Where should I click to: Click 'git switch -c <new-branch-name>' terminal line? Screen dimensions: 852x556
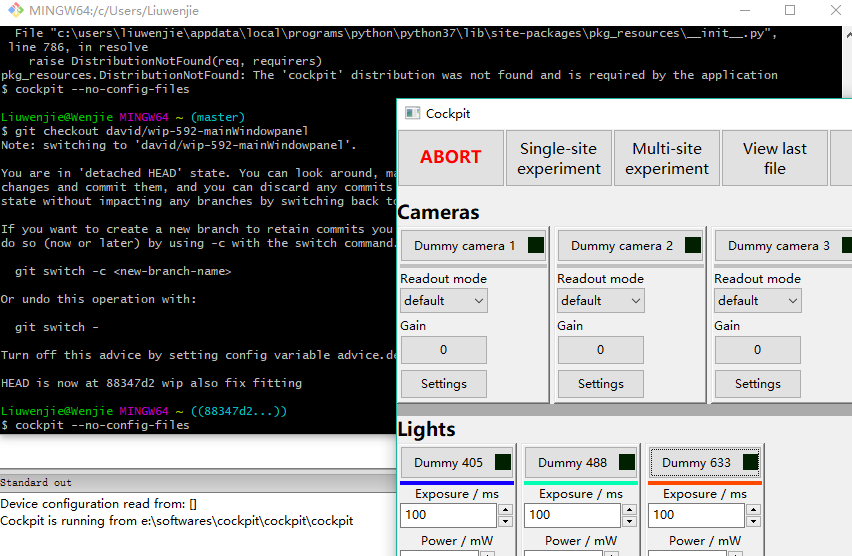point(123,271)
